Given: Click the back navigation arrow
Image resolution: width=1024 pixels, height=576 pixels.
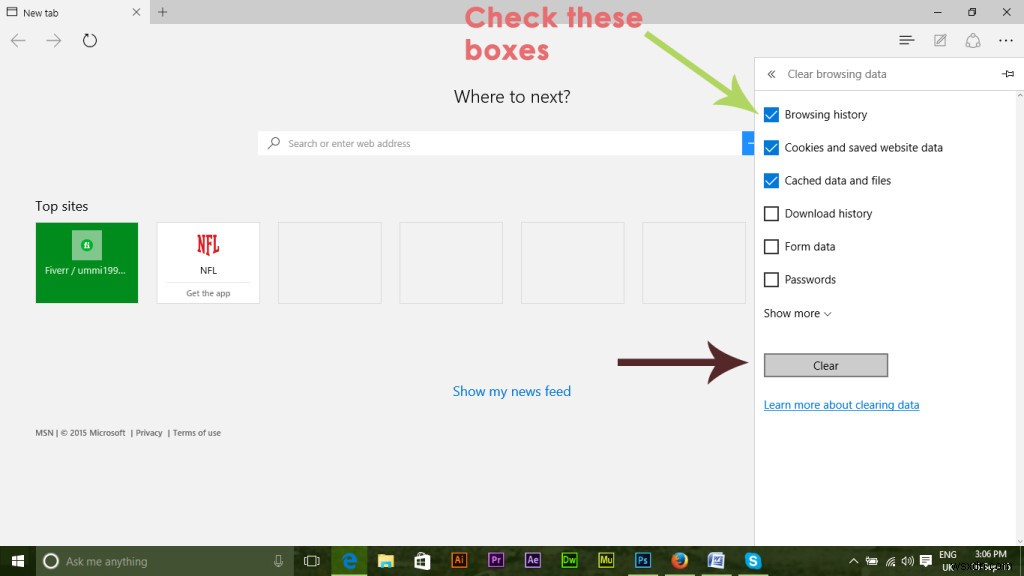Looking at the screenshot, I should click(x=18, y=41).
